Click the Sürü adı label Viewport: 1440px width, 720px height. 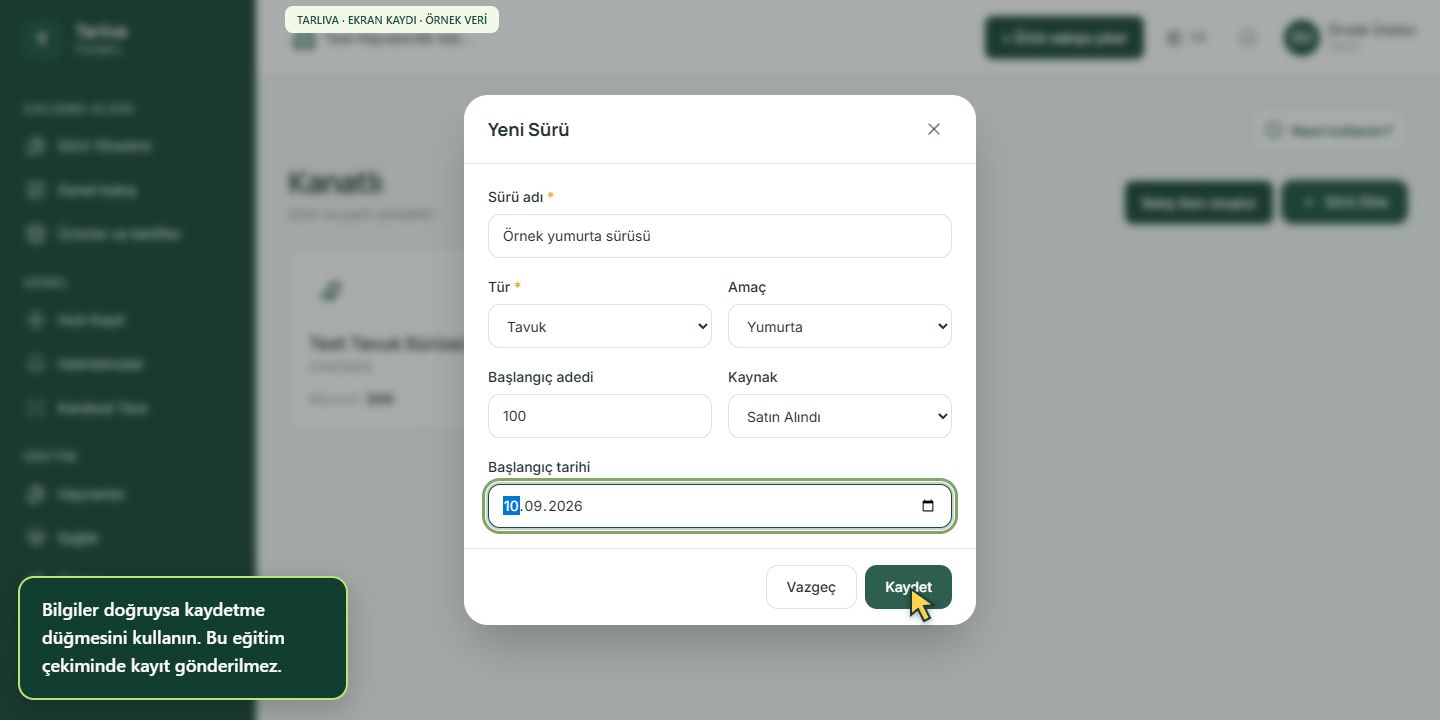(x=516, y=197)
